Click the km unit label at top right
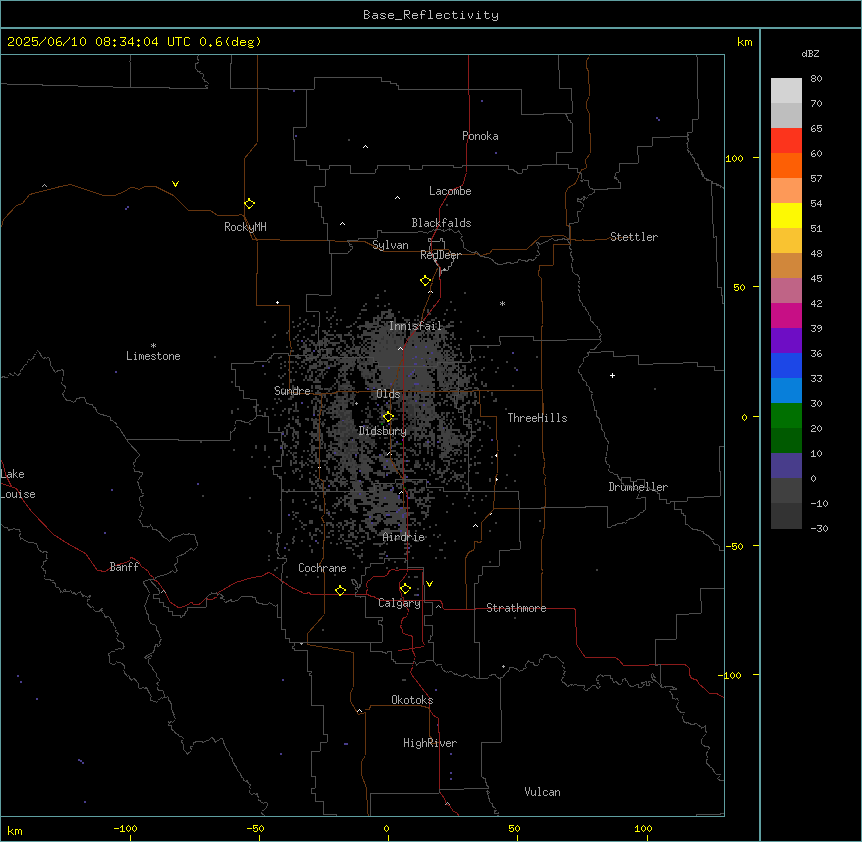The width and height of the screenshot is (862, 842). coord(744,42)
